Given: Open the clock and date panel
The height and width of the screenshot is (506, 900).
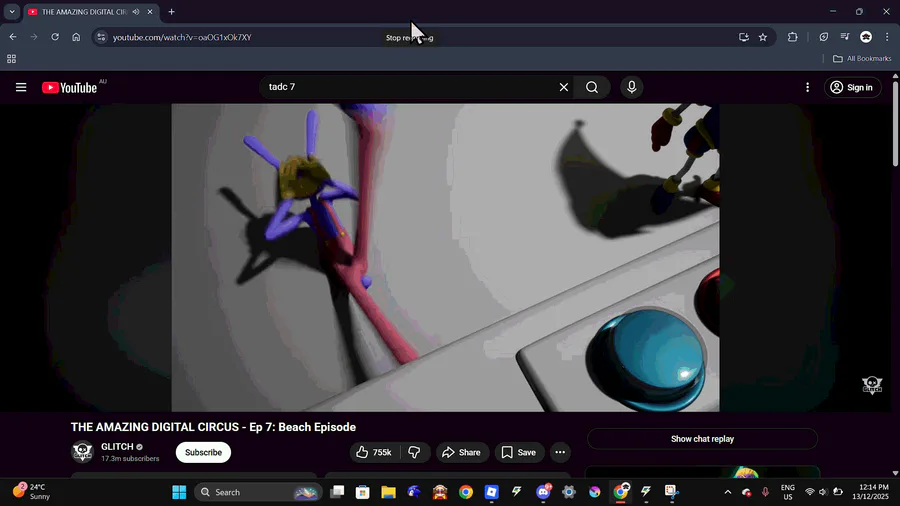Looking at the screenshot, I should coord(871,492).
